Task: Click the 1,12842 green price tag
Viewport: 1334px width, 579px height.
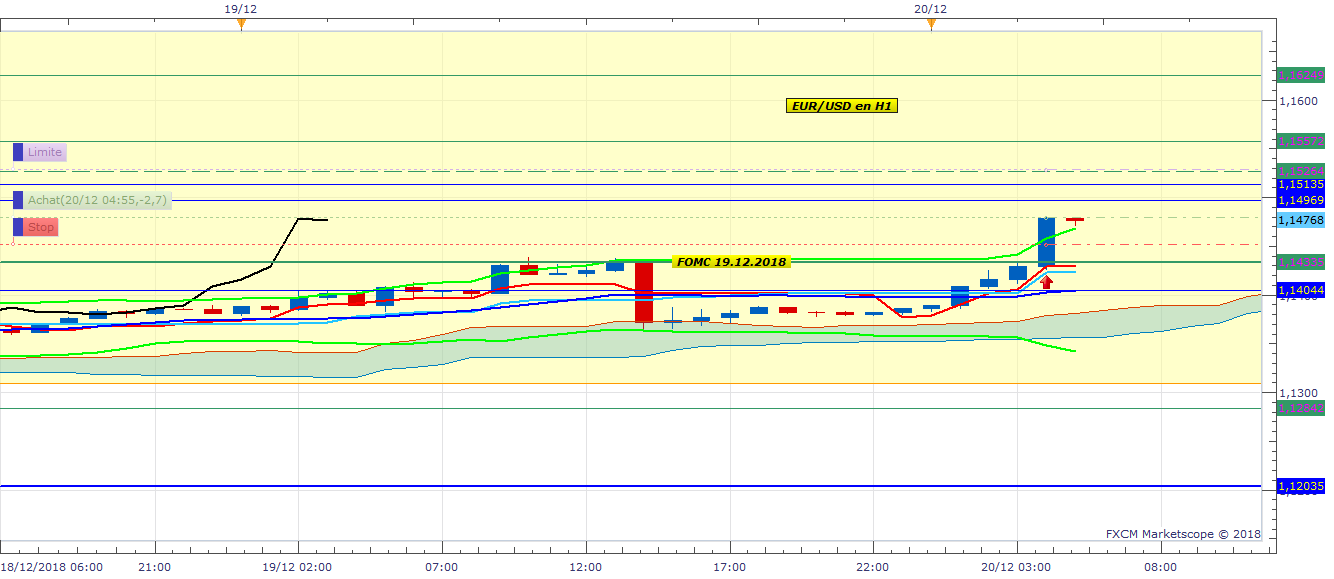Action: (x=1301, y=407)
